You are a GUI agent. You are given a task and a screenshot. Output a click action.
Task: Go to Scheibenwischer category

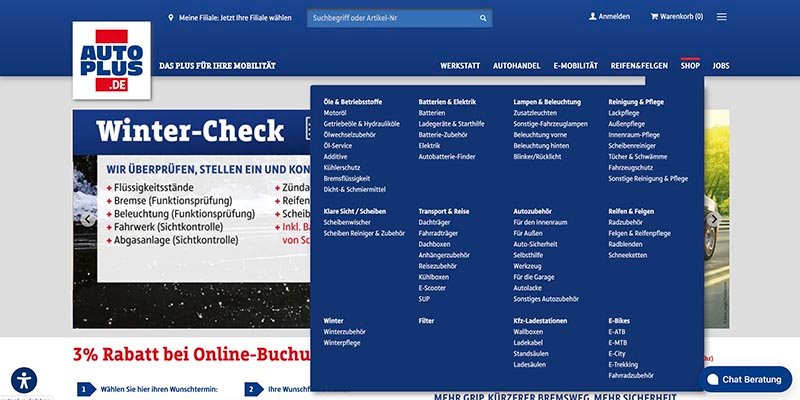pos(347,222)
